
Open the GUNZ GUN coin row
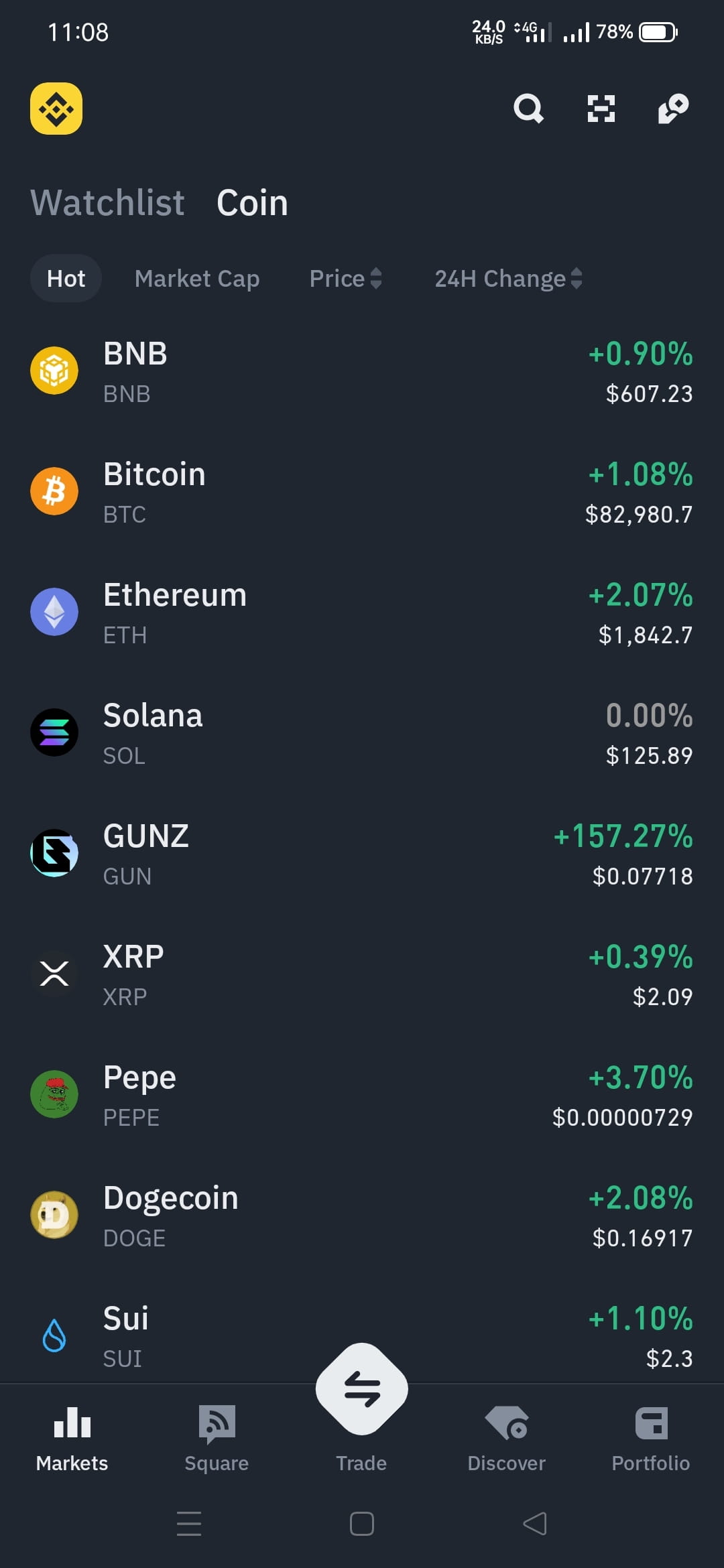362,854
